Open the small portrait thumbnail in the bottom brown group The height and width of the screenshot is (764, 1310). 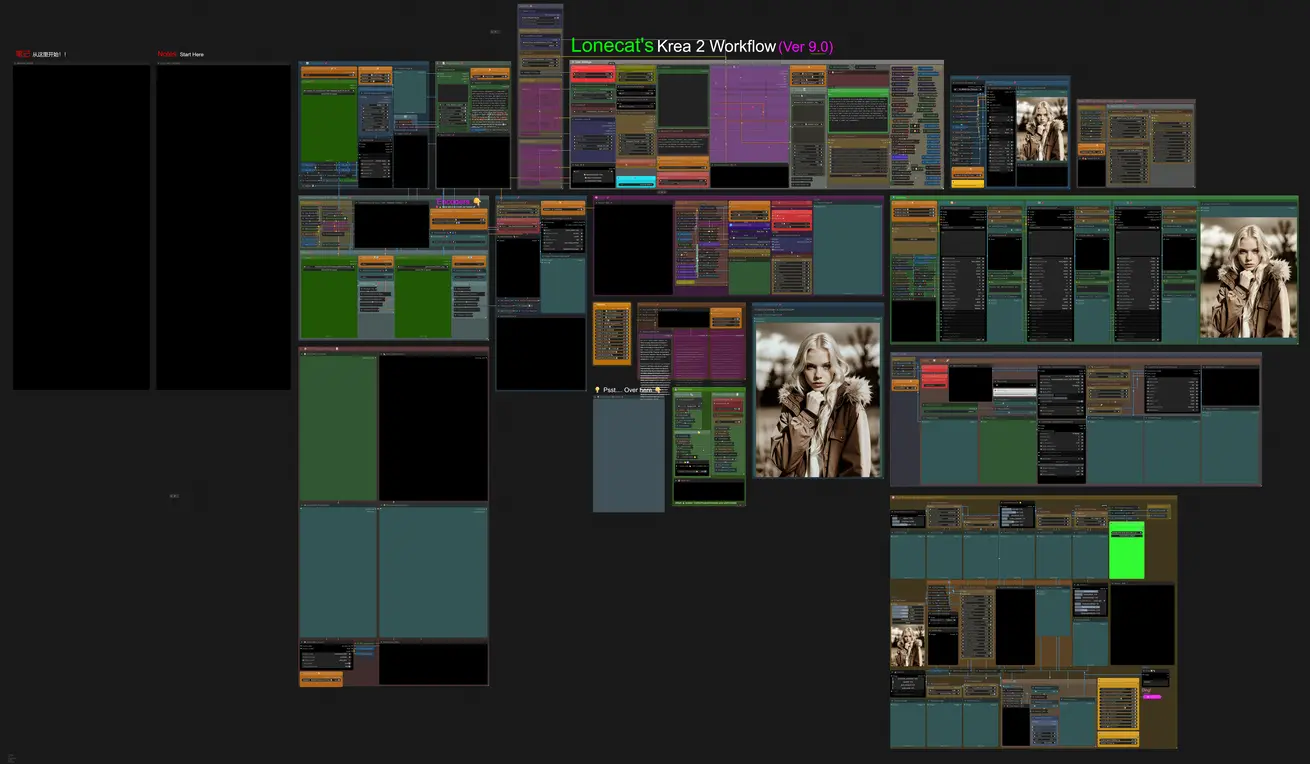coord(907,646)
